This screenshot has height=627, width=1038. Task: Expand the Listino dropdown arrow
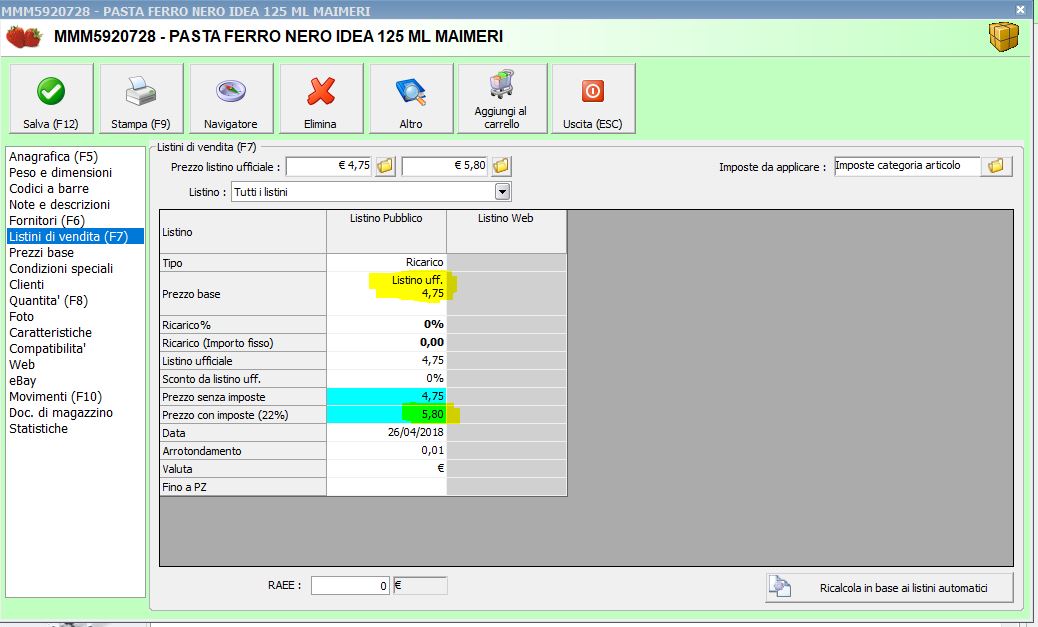(502, 192)
